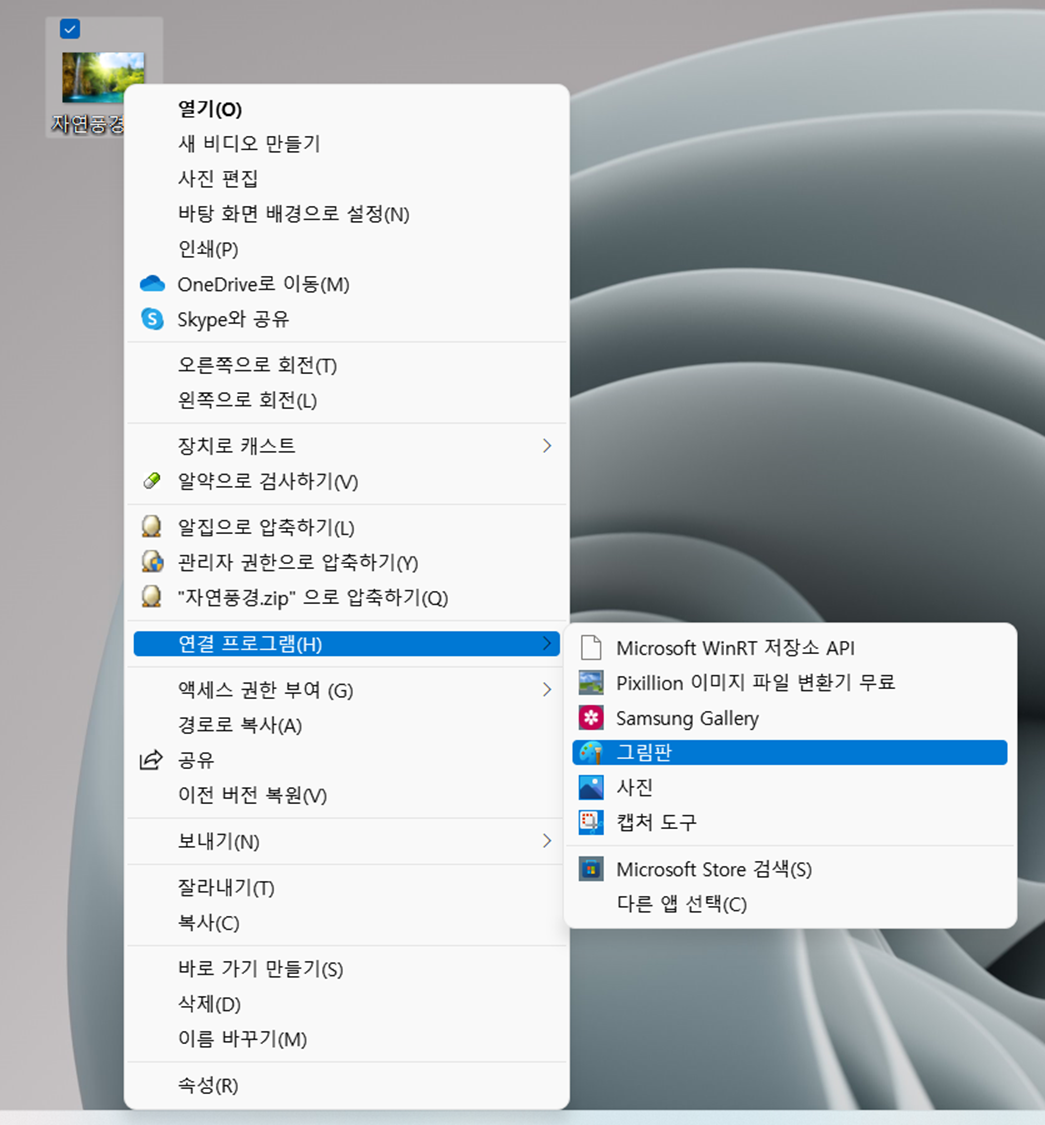
Task: Choose 관리자 권한으로 압축하기(Y)
Action: point(347,562)
